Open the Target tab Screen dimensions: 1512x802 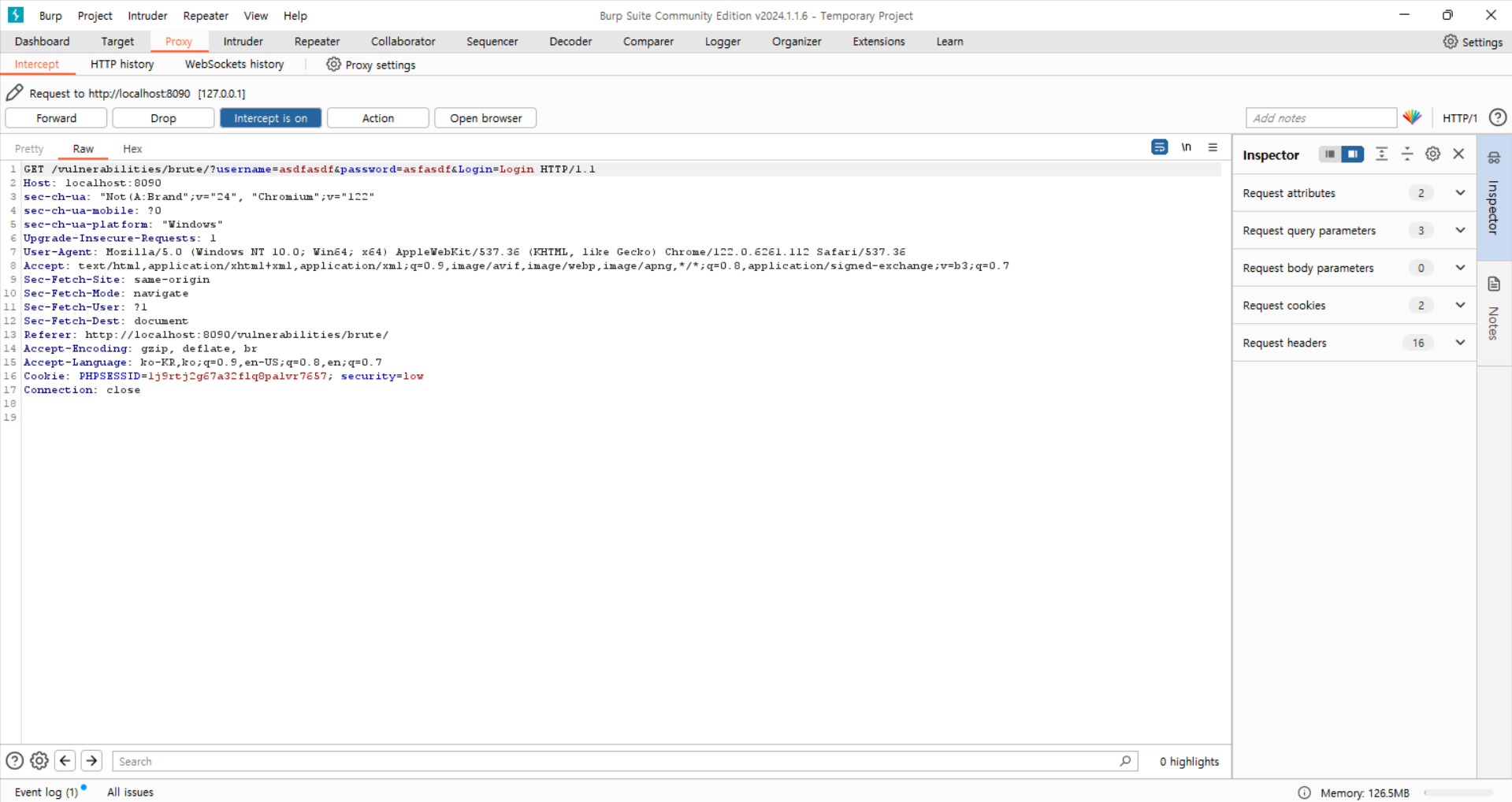click(117, 42)
